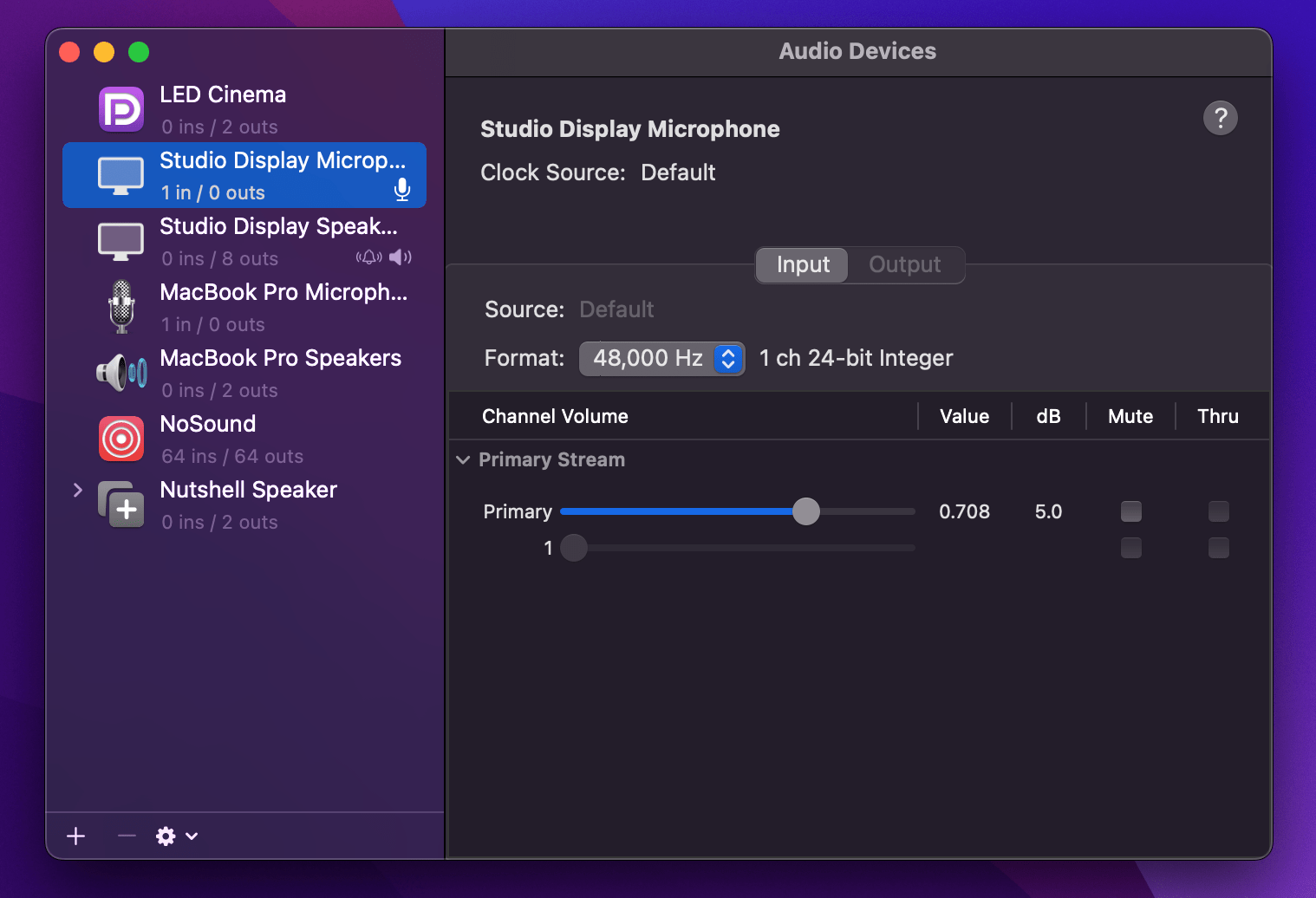
Task: Click the Studio Display Microphone monitor icon
Action: (x=121, y=176)
